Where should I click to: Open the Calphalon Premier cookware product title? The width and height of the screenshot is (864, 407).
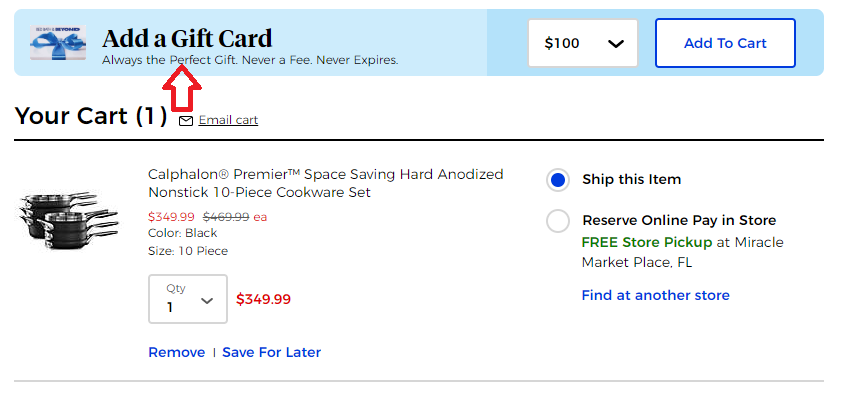pos(325,183)
